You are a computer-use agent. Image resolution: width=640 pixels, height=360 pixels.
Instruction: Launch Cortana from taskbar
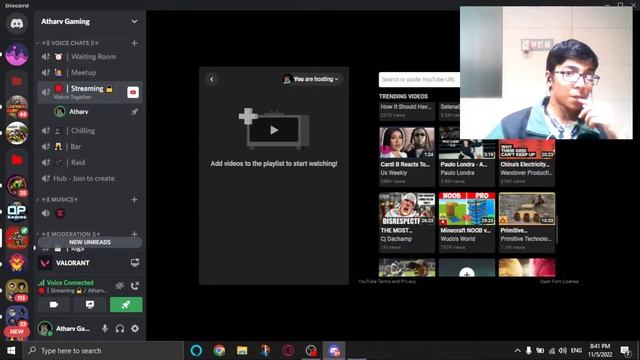(196, 351)
